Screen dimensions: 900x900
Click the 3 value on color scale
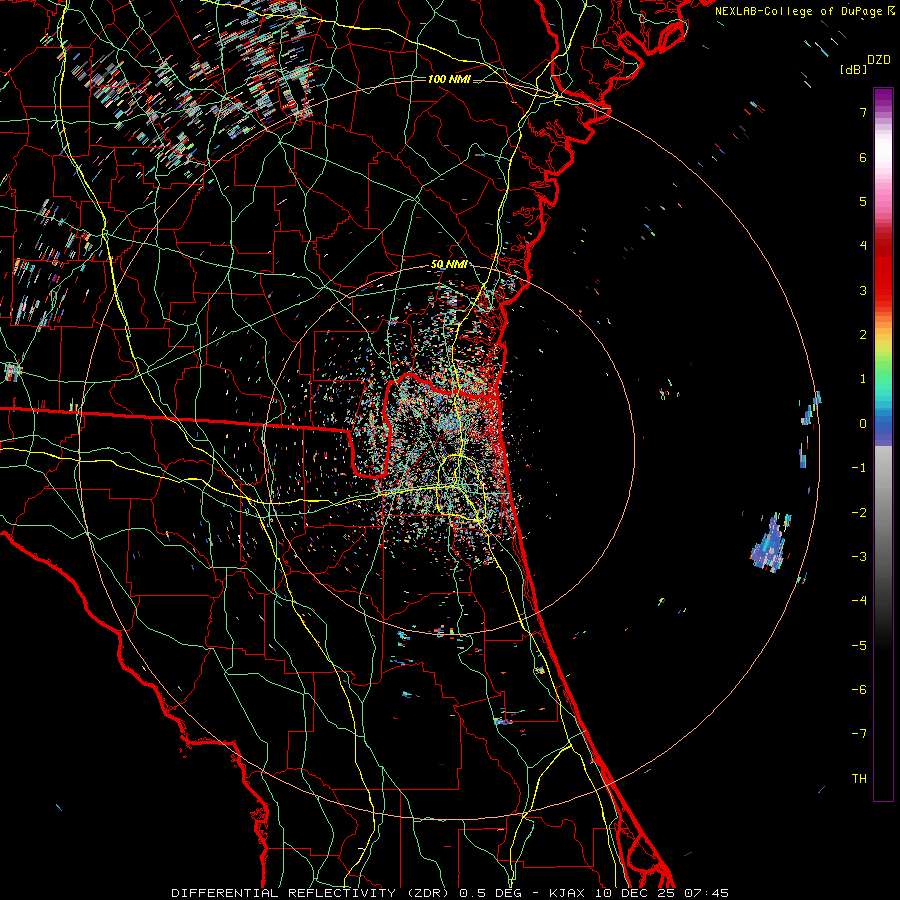point(863,290)
